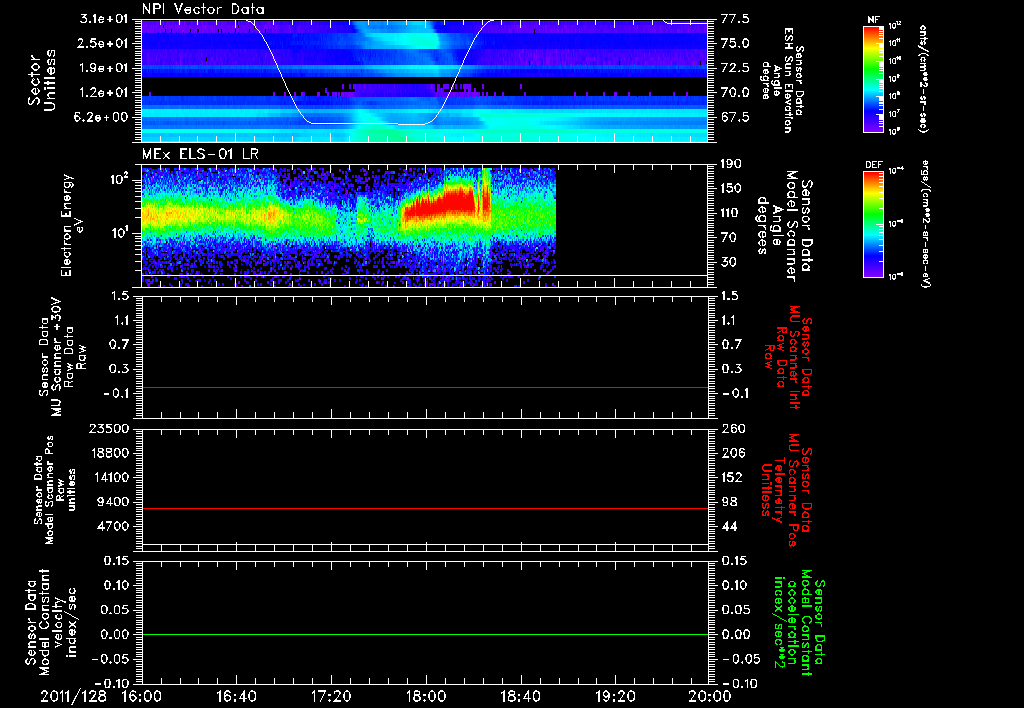
Task: Select the 'MEx ELS-01 LR' panel title
Action: point(200,155)
